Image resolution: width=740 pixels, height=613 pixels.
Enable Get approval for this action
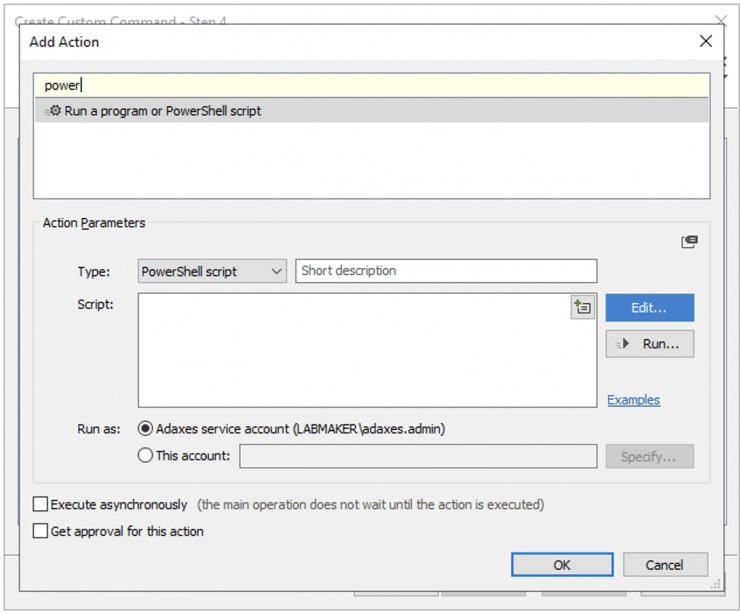coord(41,531)
